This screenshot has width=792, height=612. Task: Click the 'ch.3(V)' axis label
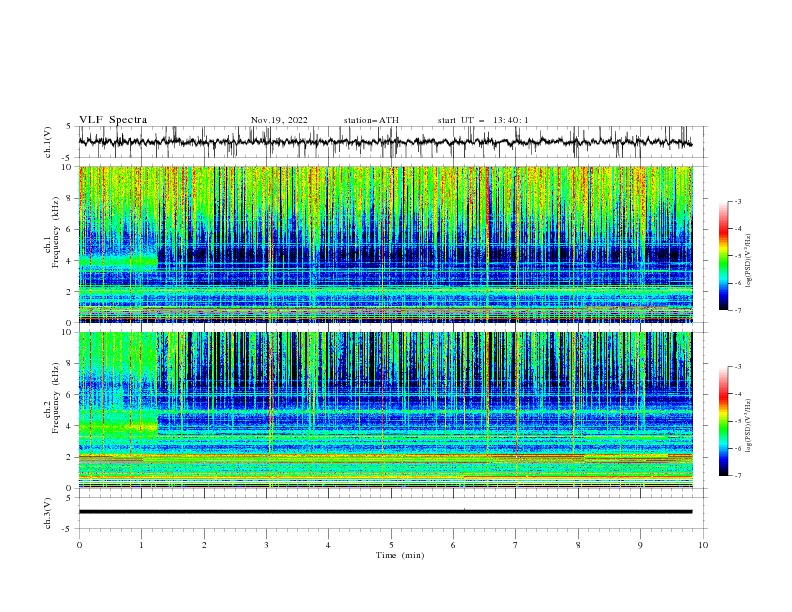click(x=48, y=513)
